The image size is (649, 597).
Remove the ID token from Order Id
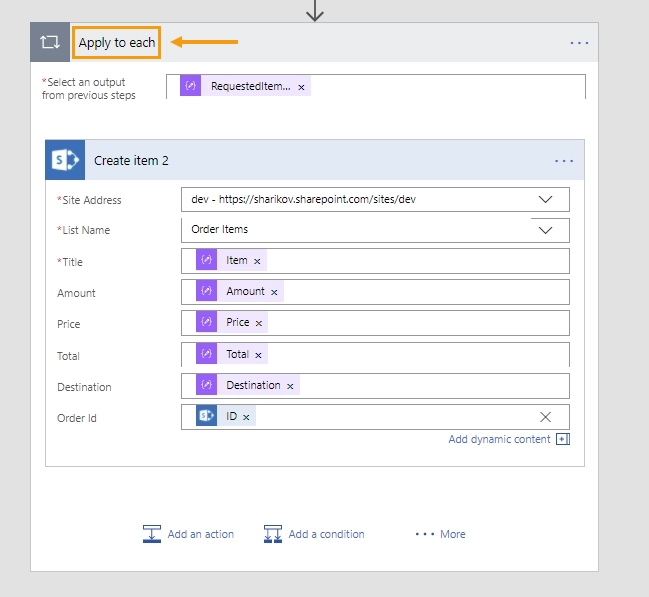tap(246, 417)
